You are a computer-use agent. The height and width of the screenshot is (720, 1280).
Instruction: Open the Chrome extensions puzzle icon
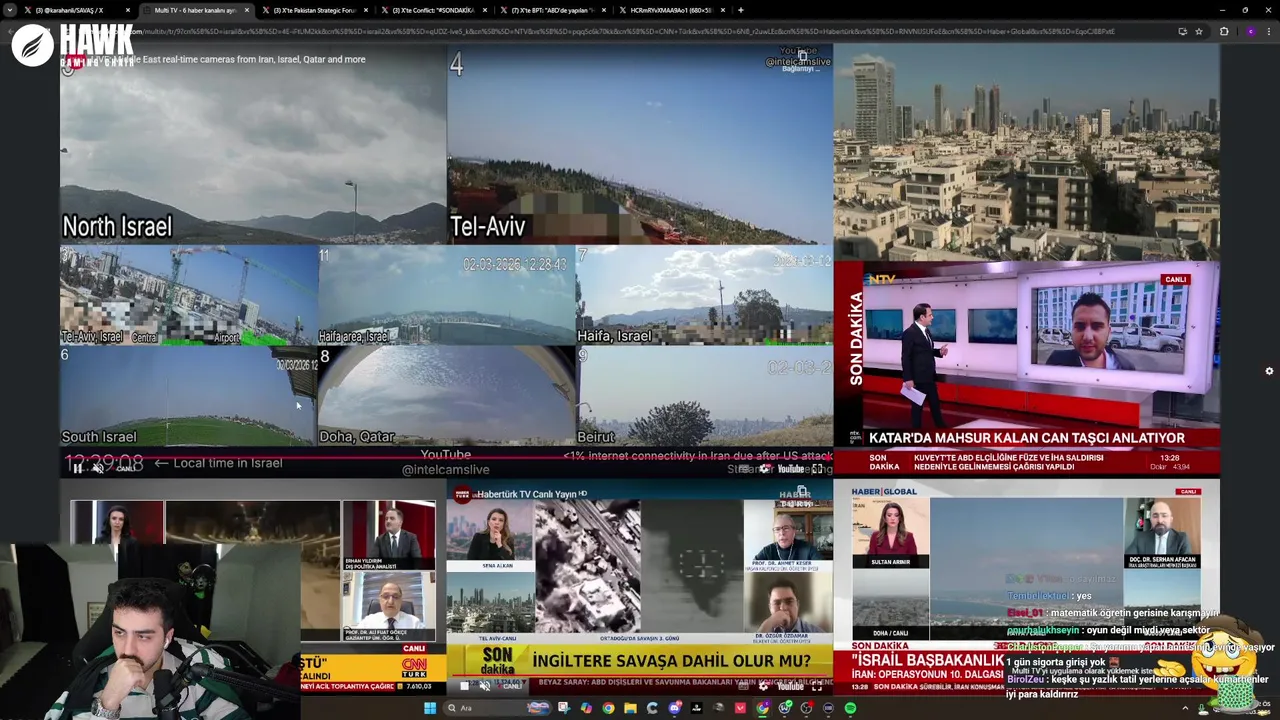click(1224, 31)
